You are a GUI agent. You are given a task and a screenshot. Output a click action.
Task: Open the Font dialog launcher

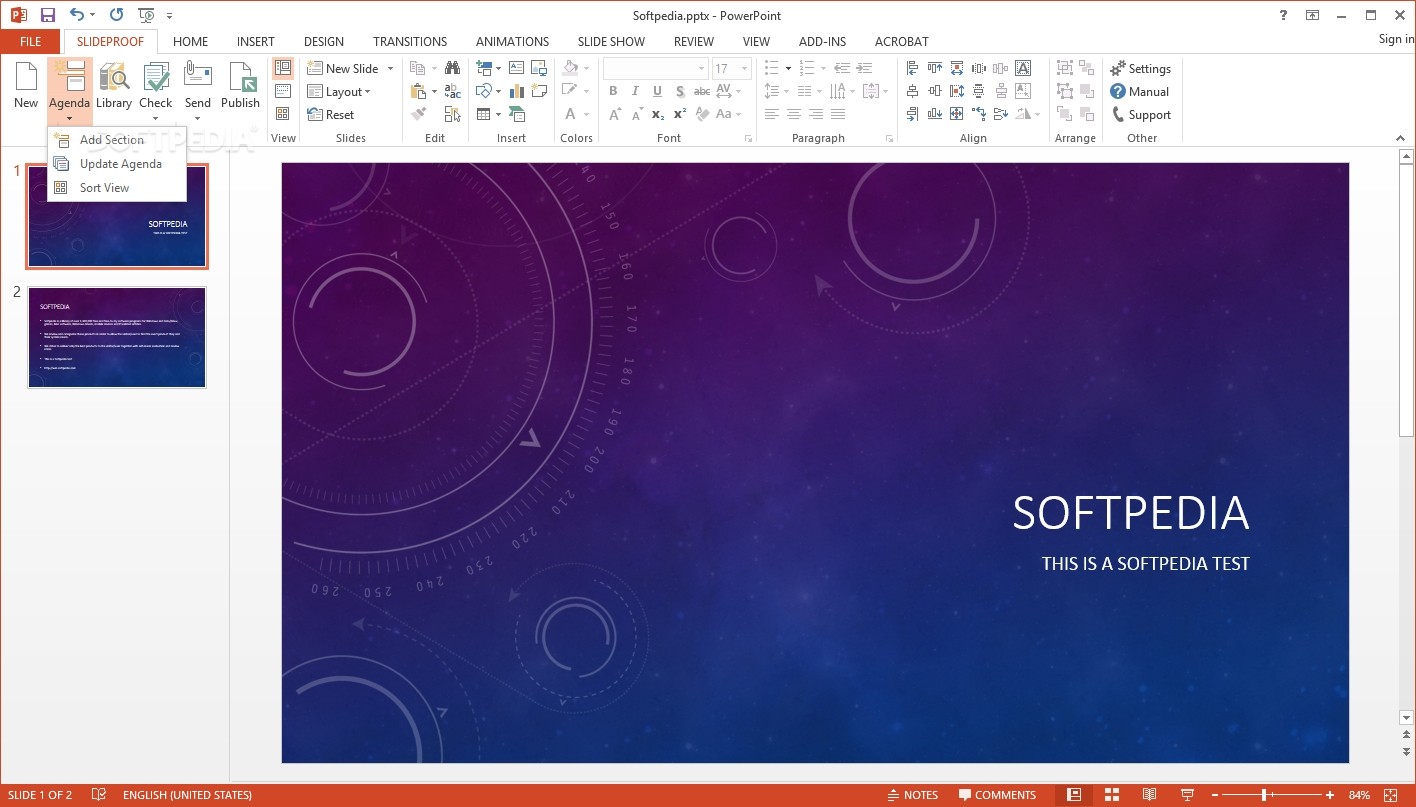(x=748, y=139)
